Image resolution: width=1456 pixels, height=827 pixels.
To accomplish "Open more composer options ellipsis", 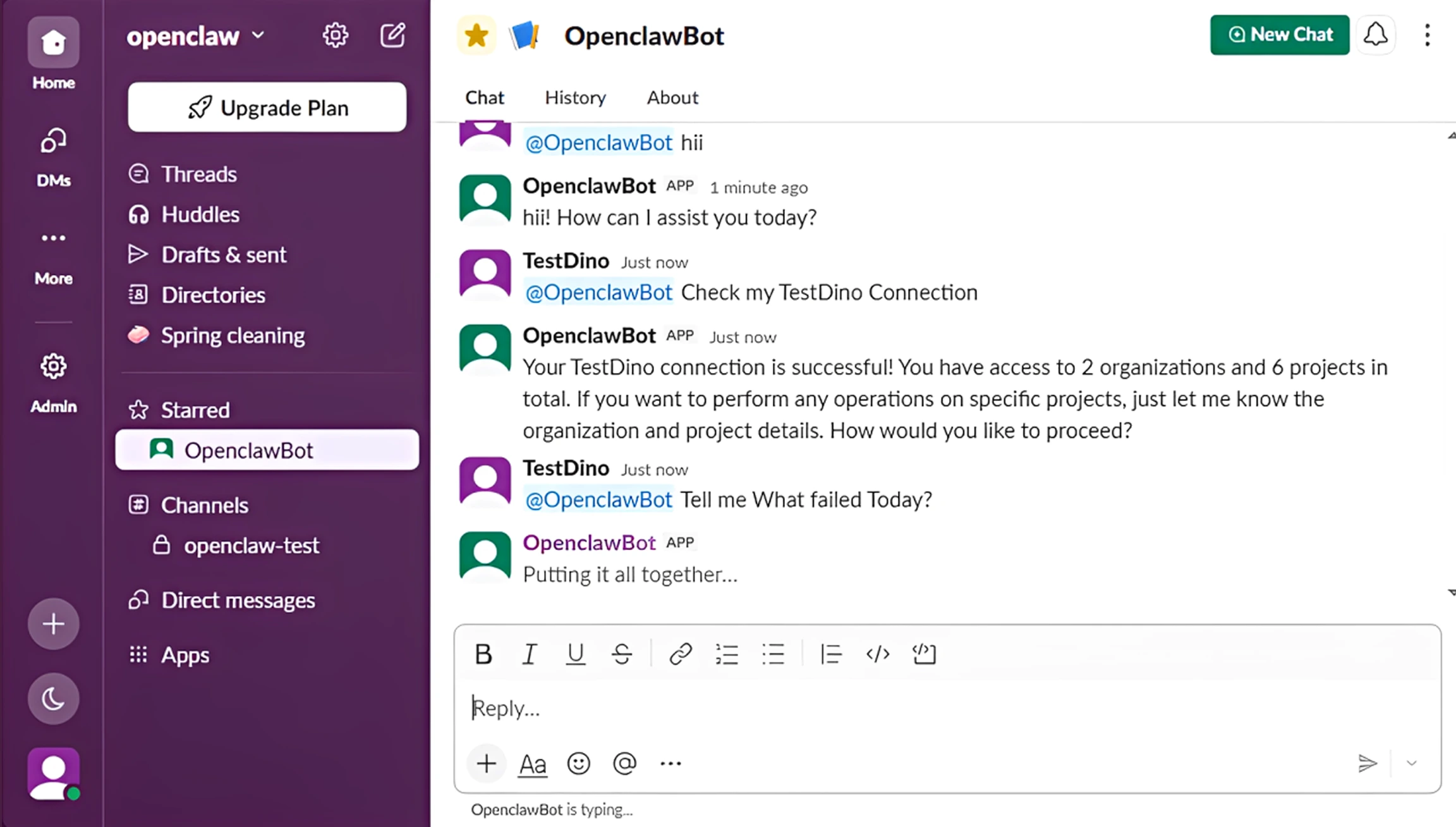I will coord(670,764).
